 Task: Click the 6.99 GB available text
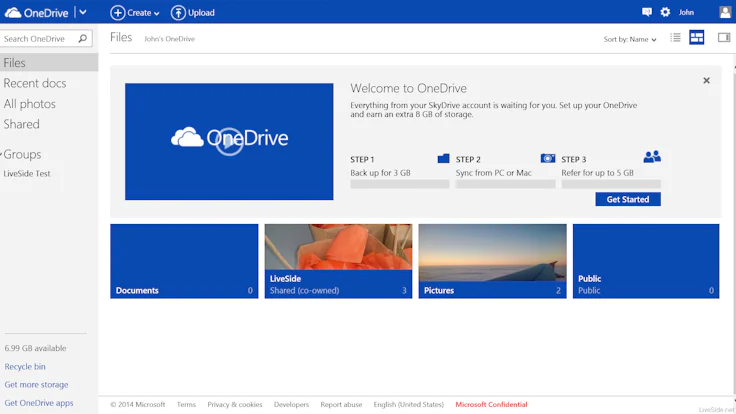tap(35, 348)
